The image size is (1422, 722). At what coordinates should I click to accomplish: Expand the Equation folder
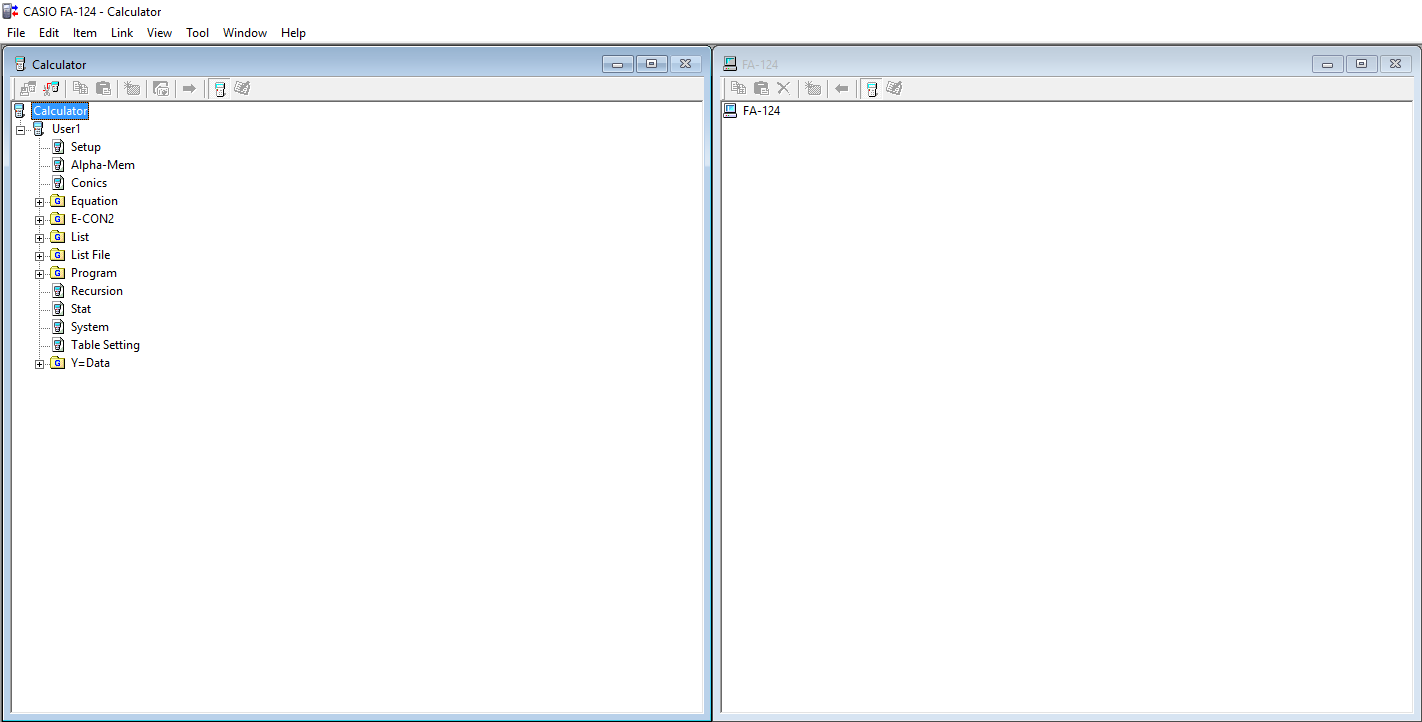[40, 201]
